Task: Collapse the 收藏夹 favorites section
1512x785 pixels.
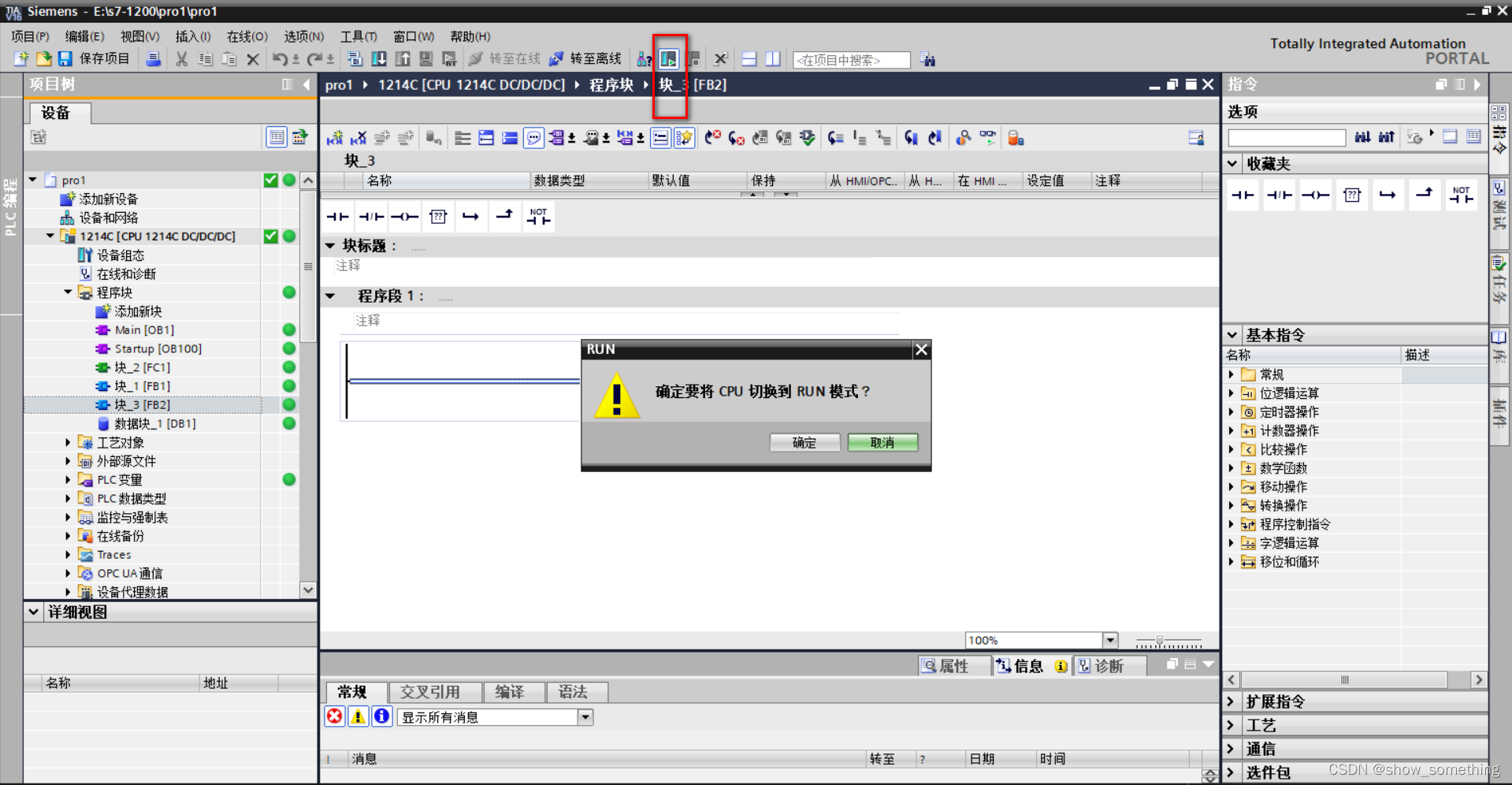Action: click(x=1233, y=164)
